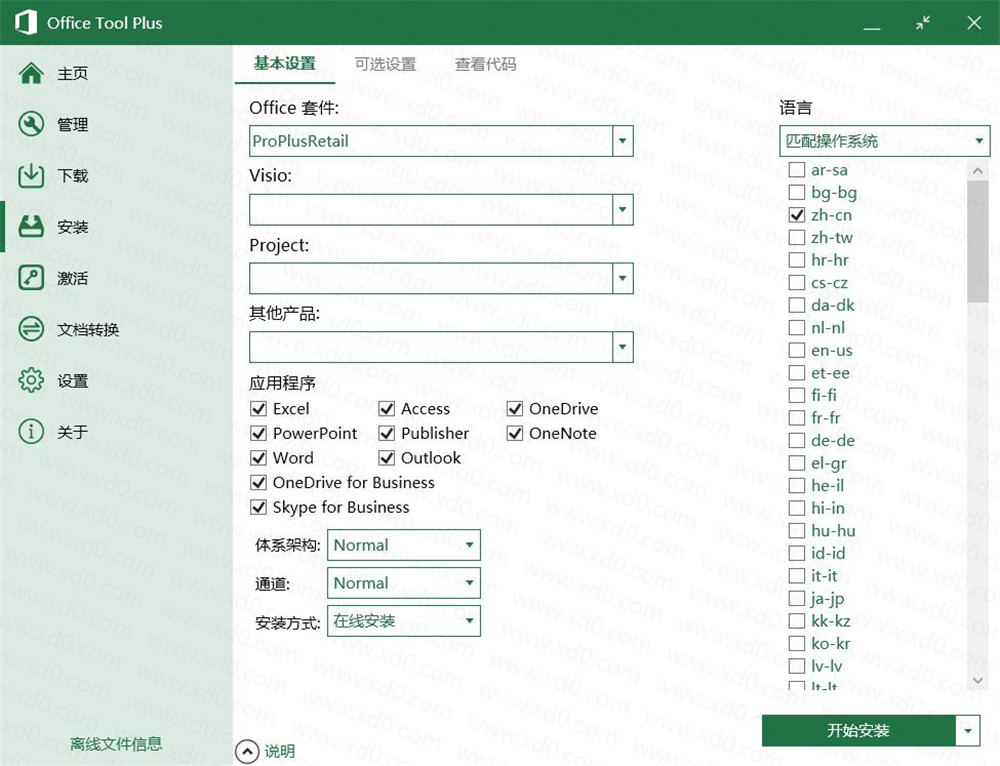The height and width of the screenshot is (766, 1000).
Task: Open the language 匹配操作系统 dropdown
Action: tap(885, 141)
